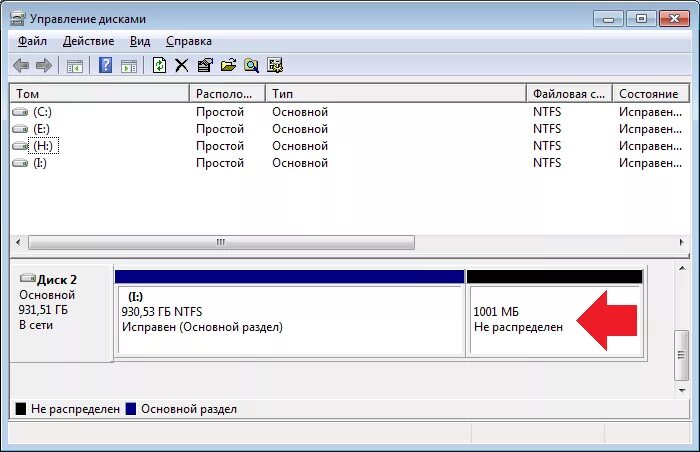This screenshot has height=452, width=700.
Task: Click the black Не распределен legend swatch
Action: 21,409
